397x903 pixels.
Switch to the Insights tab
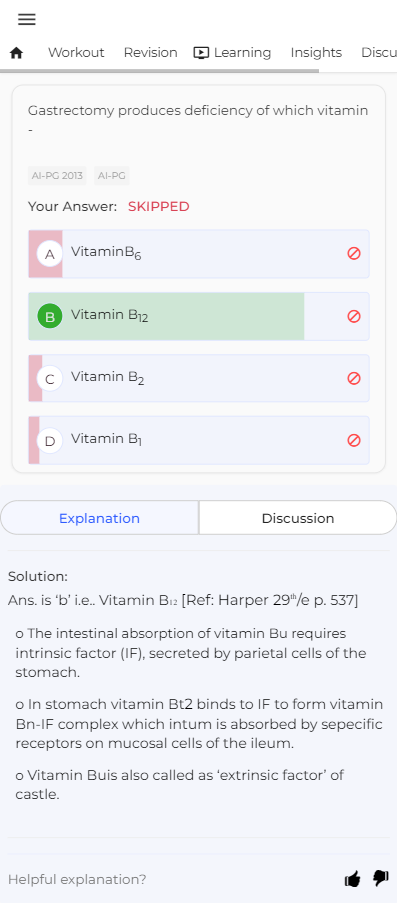(316, 53)
